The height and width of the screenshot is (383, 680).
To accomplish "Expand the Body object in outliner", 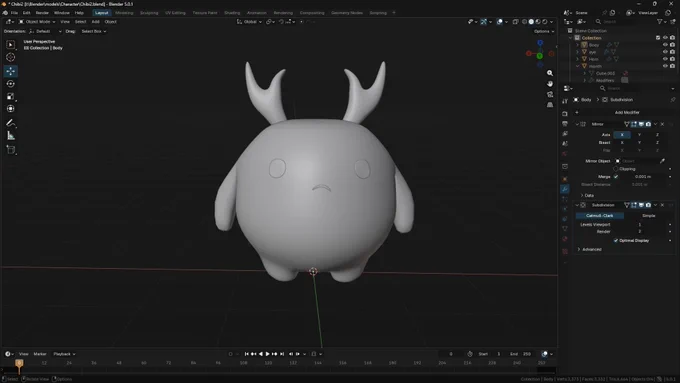I will [x=577, y=45].
